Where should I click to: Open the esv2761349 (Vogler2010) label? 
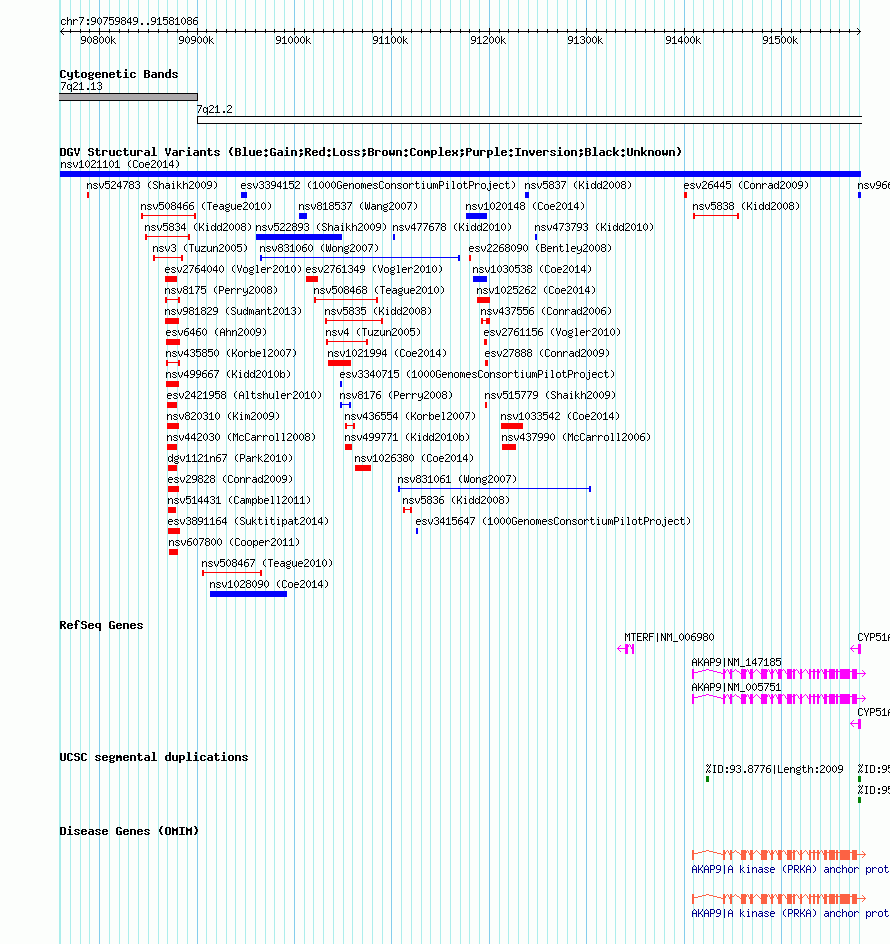(374, 270)
